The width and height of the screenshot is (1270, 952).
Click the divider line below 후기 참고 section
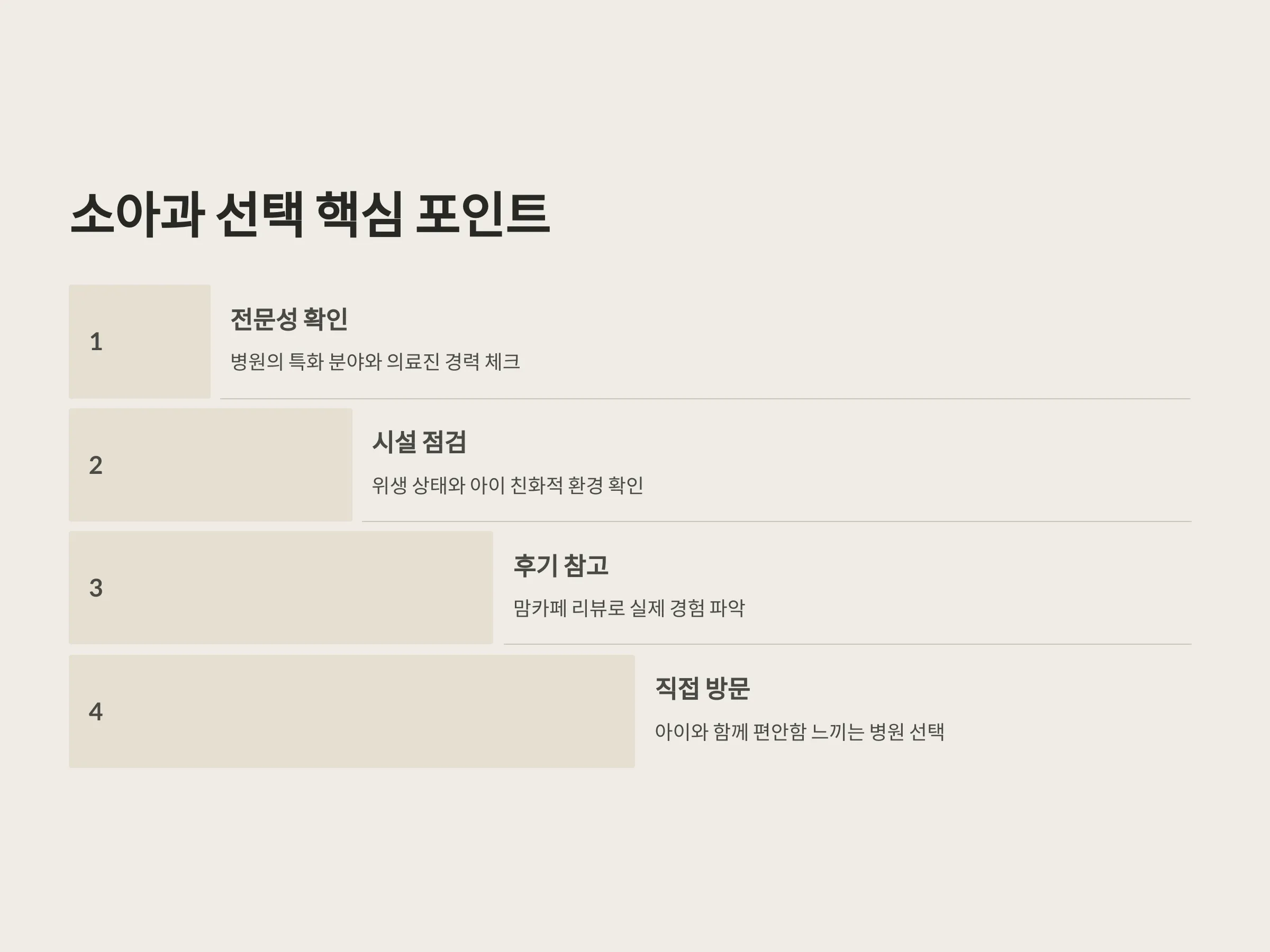847,644
